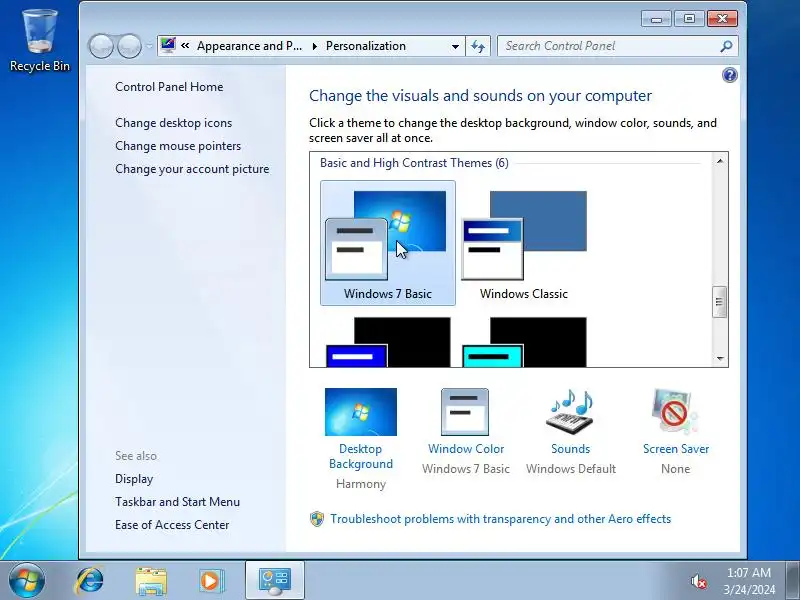The height and width of the screenshot is (600, 800).
Task: Go to Control Panel Home
Action: [x=169, y=87]
